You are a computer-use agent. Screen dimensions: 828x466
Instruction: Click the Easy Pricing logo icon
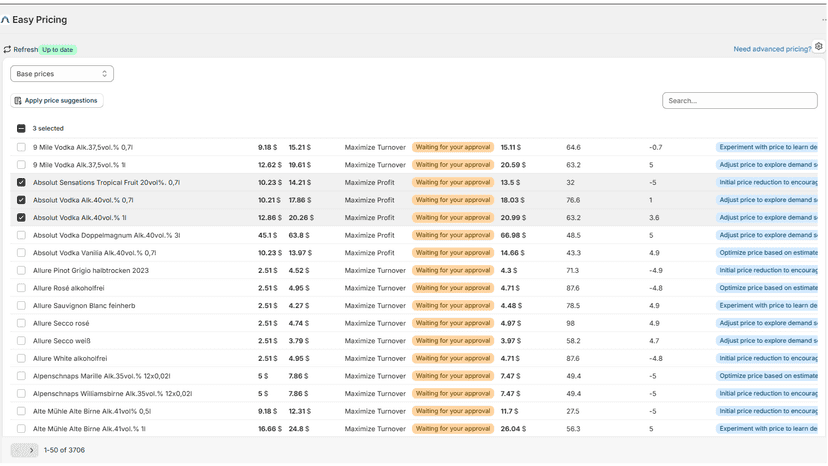point(5,20)
